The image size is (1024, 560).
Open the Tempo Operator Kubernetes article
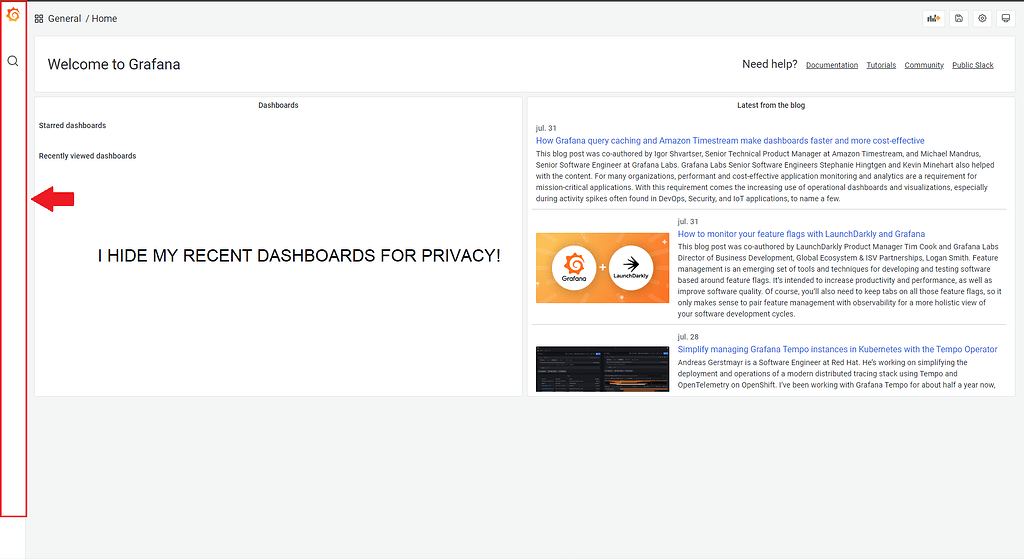(x=837, y=349)
